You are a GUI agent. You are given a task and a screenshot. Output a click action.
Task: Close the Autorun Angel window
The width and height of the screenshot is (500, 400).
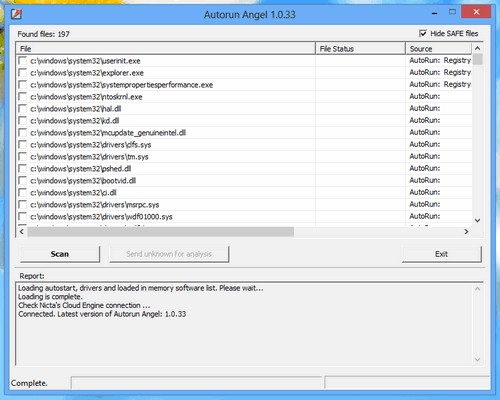[476, 12]
